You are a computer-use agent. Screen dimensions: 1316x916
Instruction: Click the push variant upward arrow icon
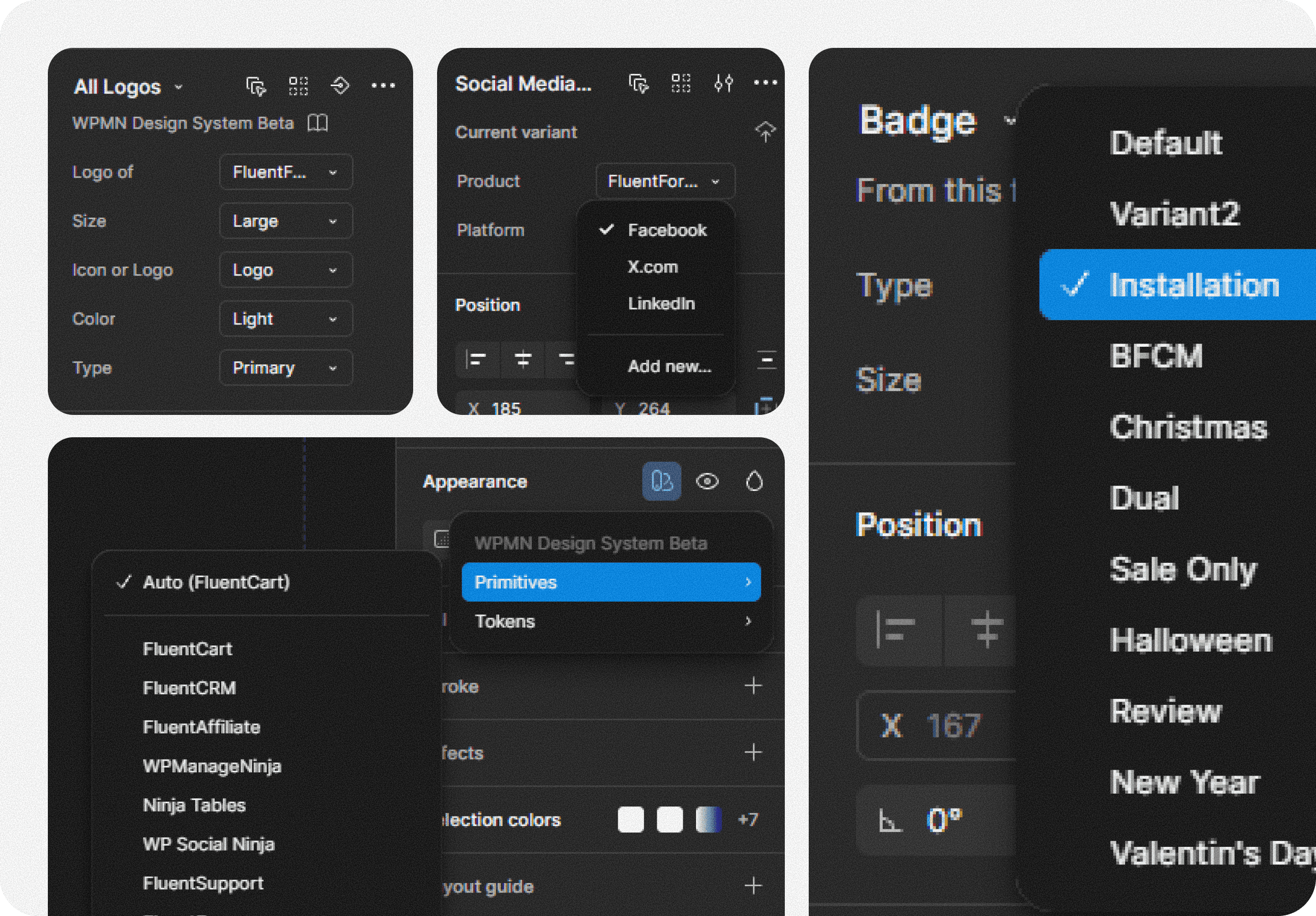tap(765, 132)
